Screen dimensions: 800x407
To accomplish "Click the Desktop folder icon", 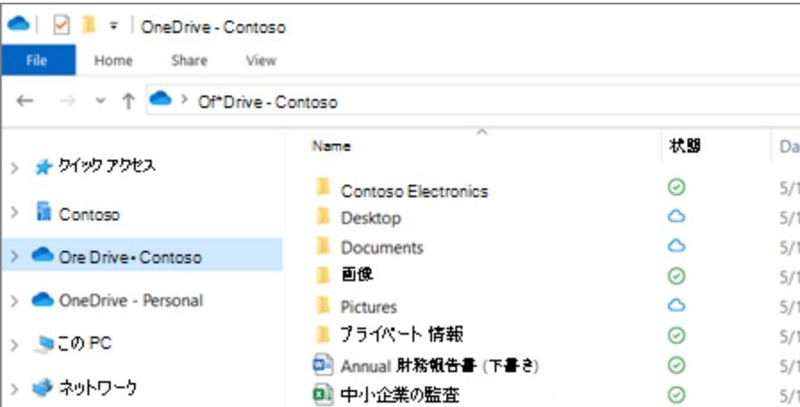I will click(x=323, y=217).
